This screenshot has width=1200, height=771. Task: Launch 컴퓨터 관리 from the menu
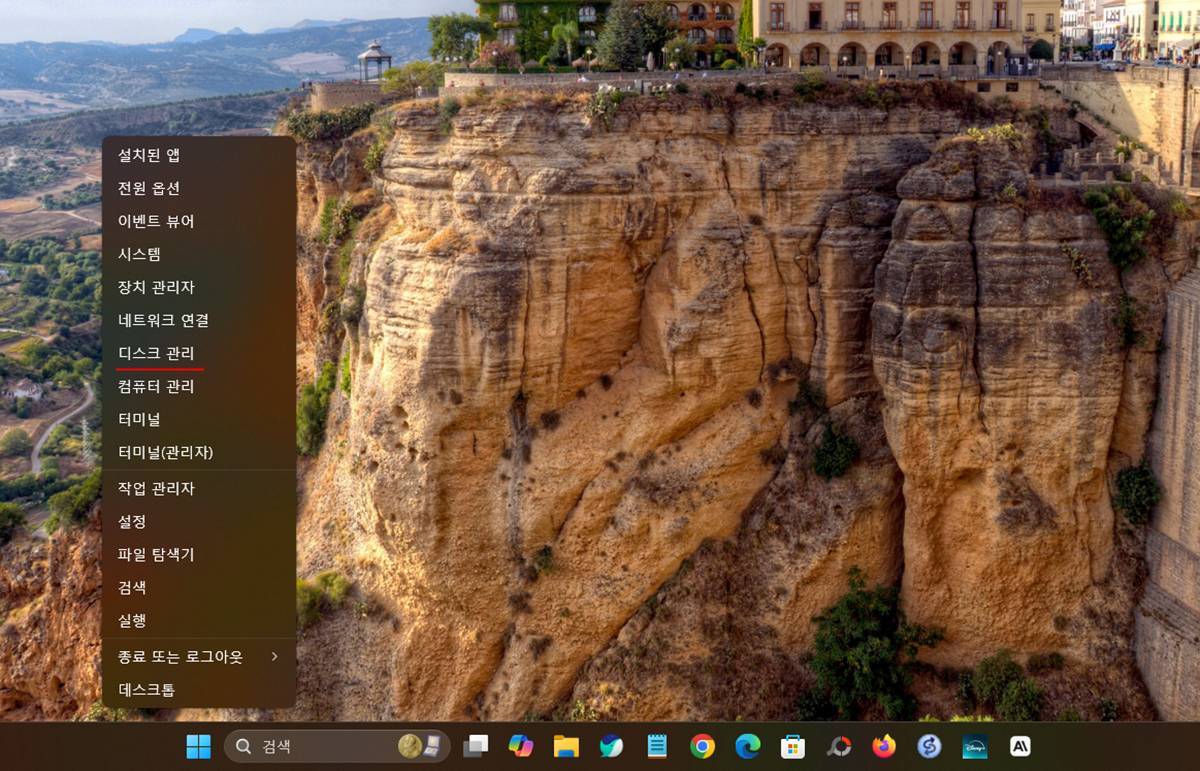click(199, 386)
